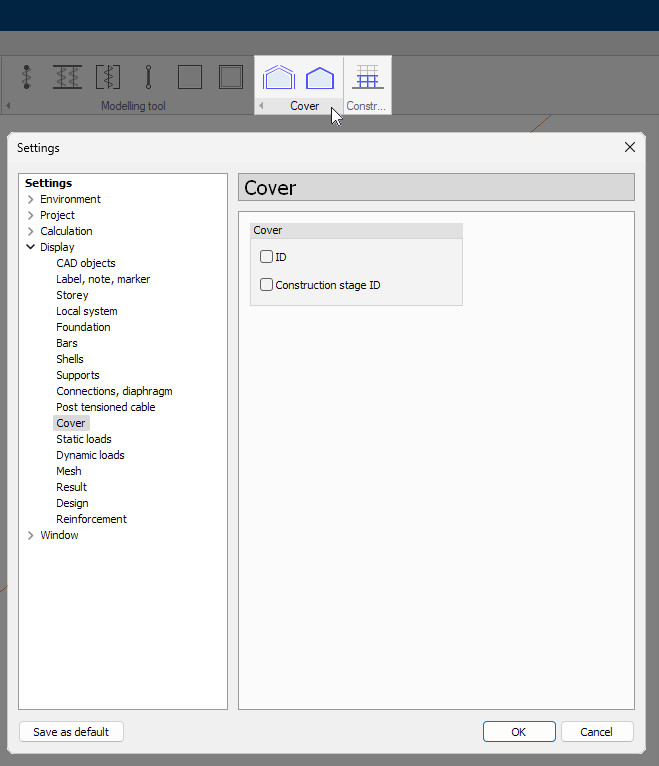
Task: Select the vertical bar with end nodes icon
Action: tap(149, 77)
